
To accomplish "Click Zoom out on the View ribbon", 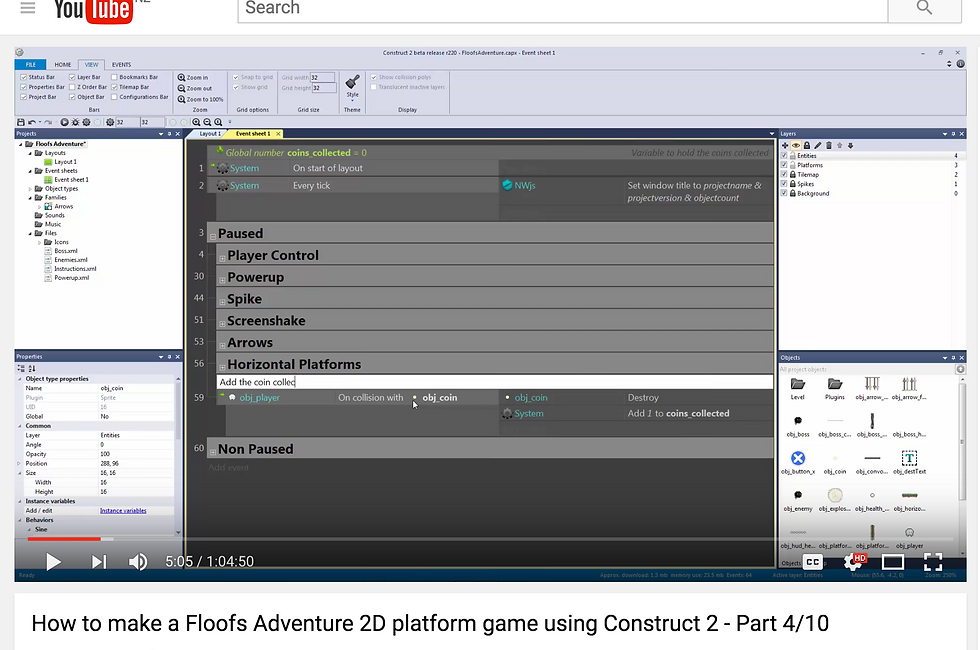I will pos(195,88).
